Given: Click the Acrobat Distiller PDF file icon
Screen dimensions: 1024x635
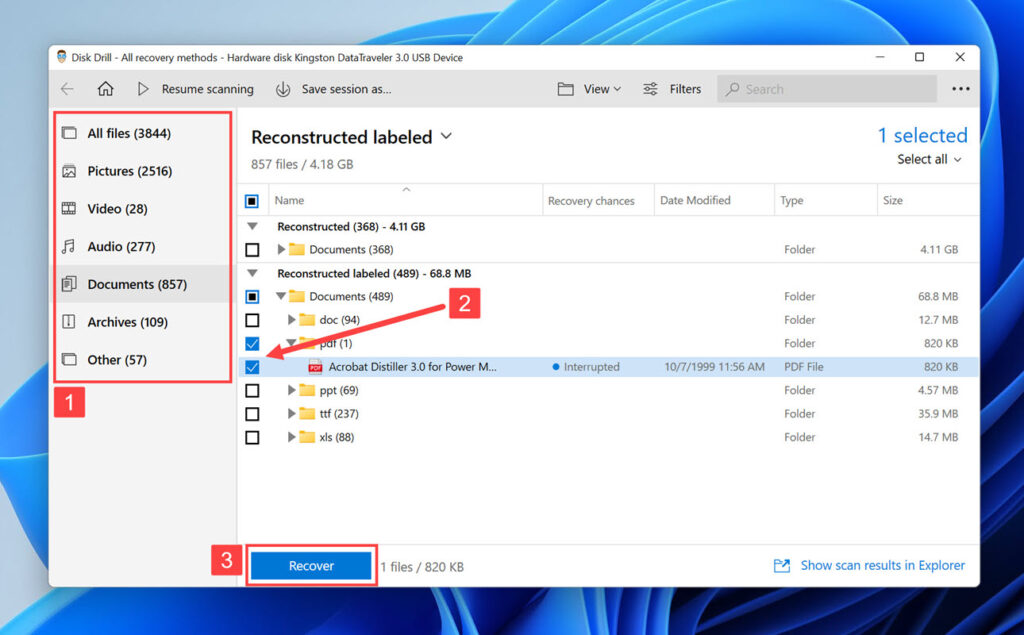Looking at the screenshot, I should click(315, 367).
